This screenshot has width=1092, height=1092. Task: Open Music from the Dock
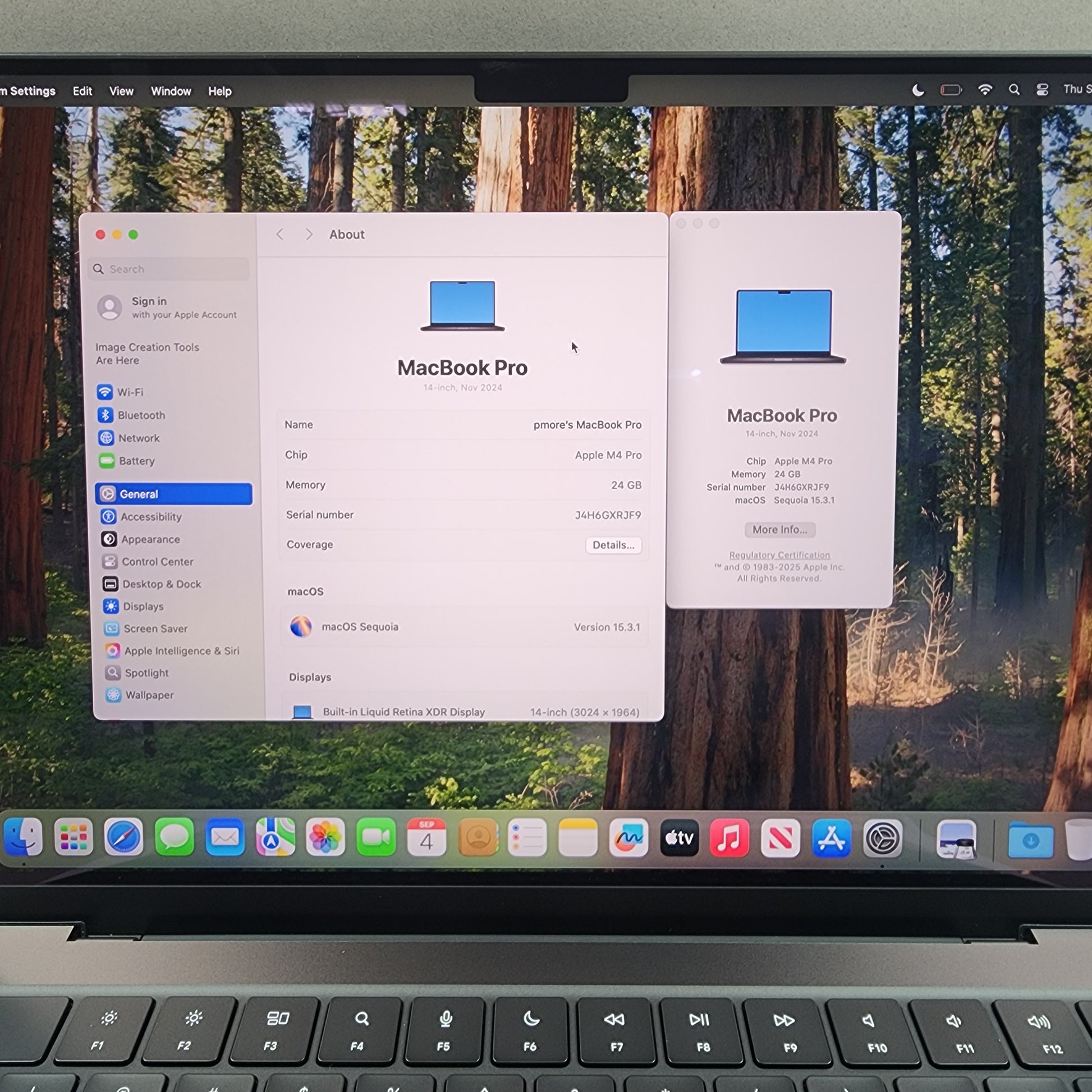(729, 838)
